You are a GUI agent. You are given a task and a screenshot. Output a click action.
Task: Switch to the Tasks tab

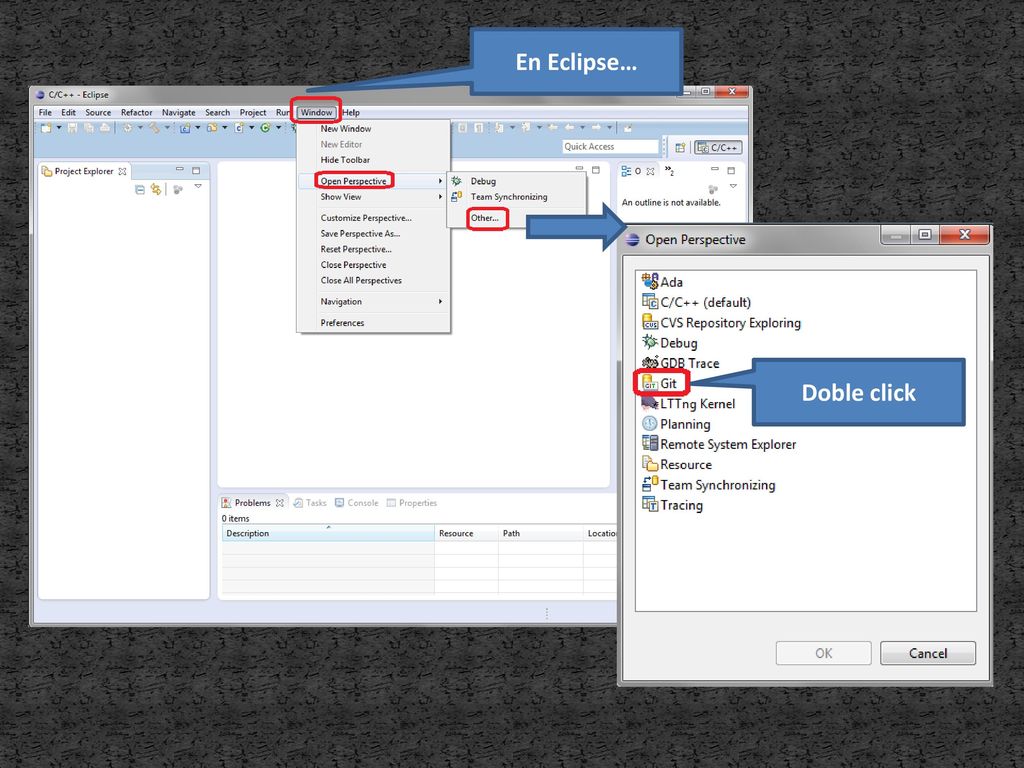click(310, 503)
